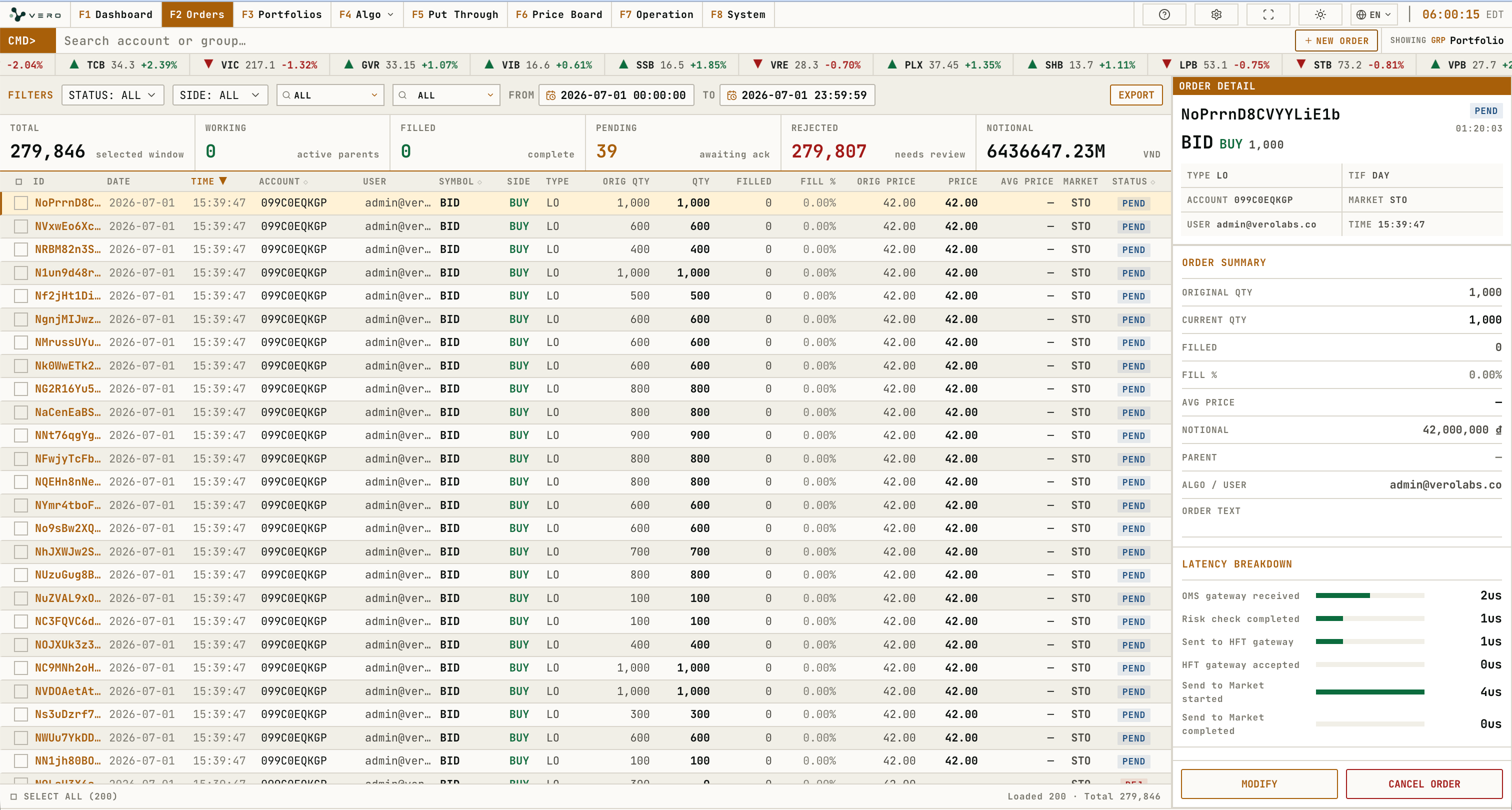Click the CMD> prompt label

coord(27,40)
